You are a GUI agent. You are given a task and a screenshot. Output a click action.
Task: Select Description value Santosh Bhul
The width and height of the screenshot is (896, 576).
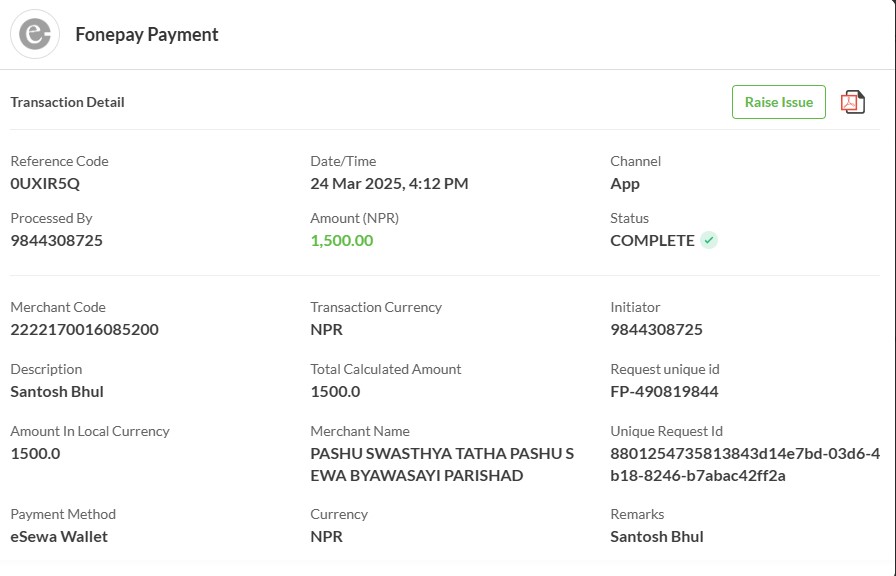pyautogui.click(x=57, y=392)
